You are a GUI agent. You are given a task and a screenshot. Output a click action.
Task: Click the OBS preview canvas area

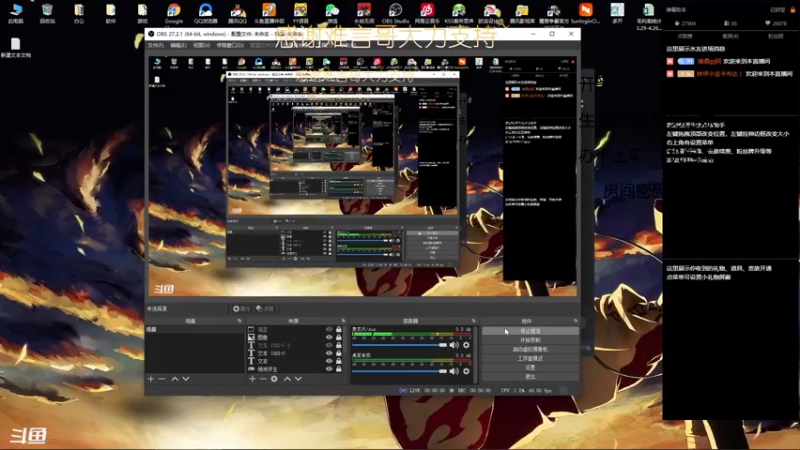[x=362, y=176]
